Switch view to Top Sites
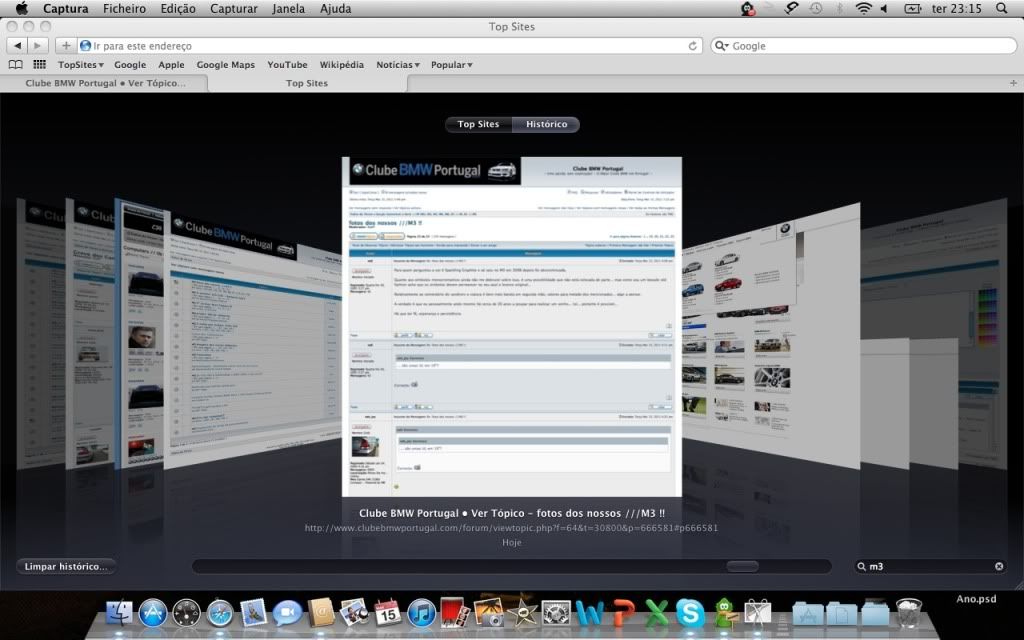This screenshot has width=1024, height=640. (478, 124)
